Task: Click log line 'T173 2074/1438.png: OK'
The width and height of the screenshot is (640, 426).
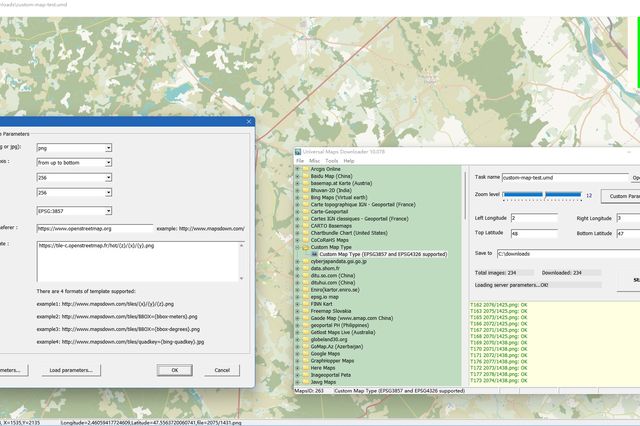Action: coord(499,381)
